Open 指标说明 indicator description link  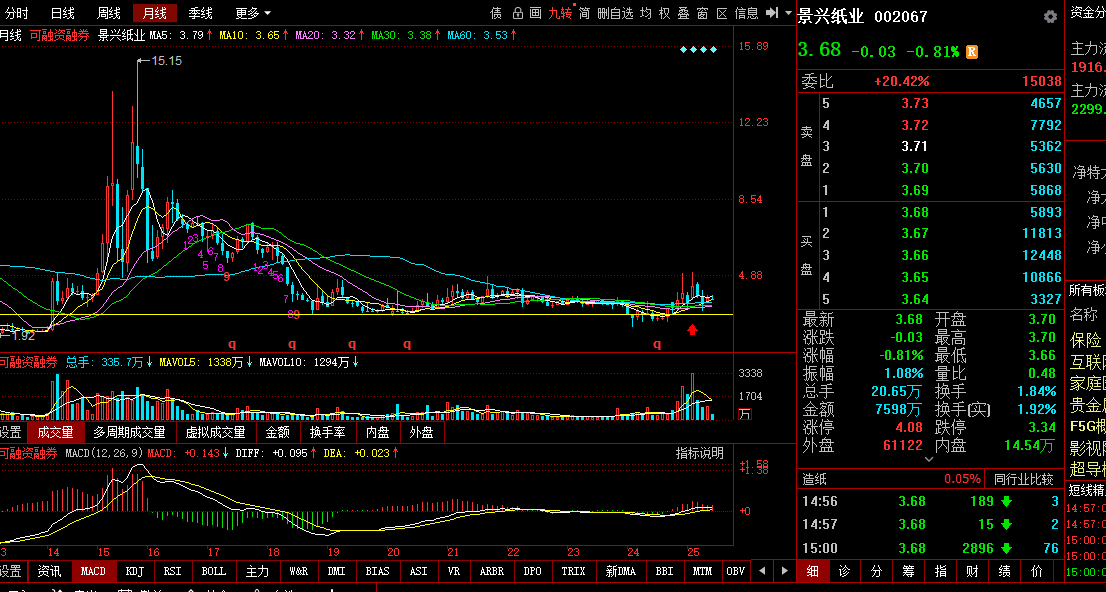pos(700,453)
